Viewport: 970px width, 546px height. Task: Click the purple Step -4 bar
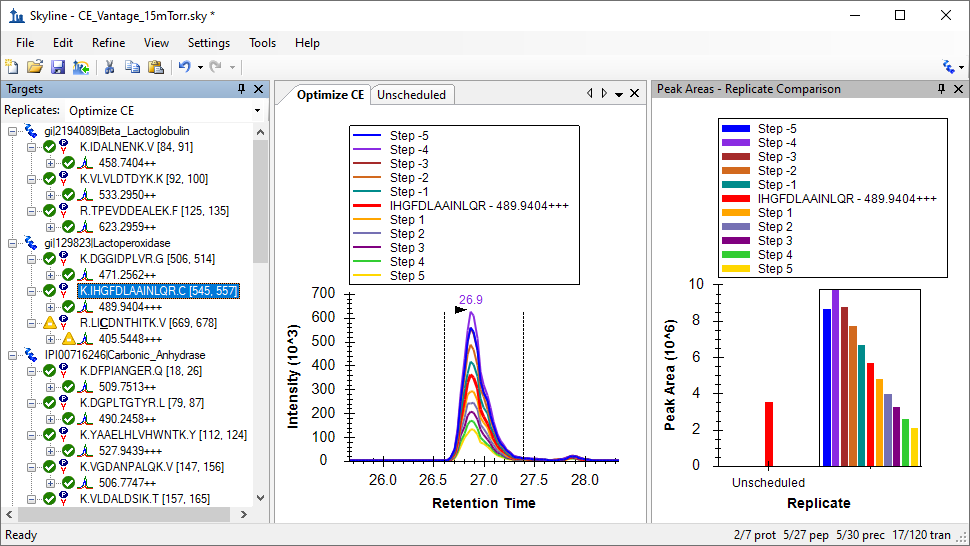pyautogui.click(x=835, y=378)
